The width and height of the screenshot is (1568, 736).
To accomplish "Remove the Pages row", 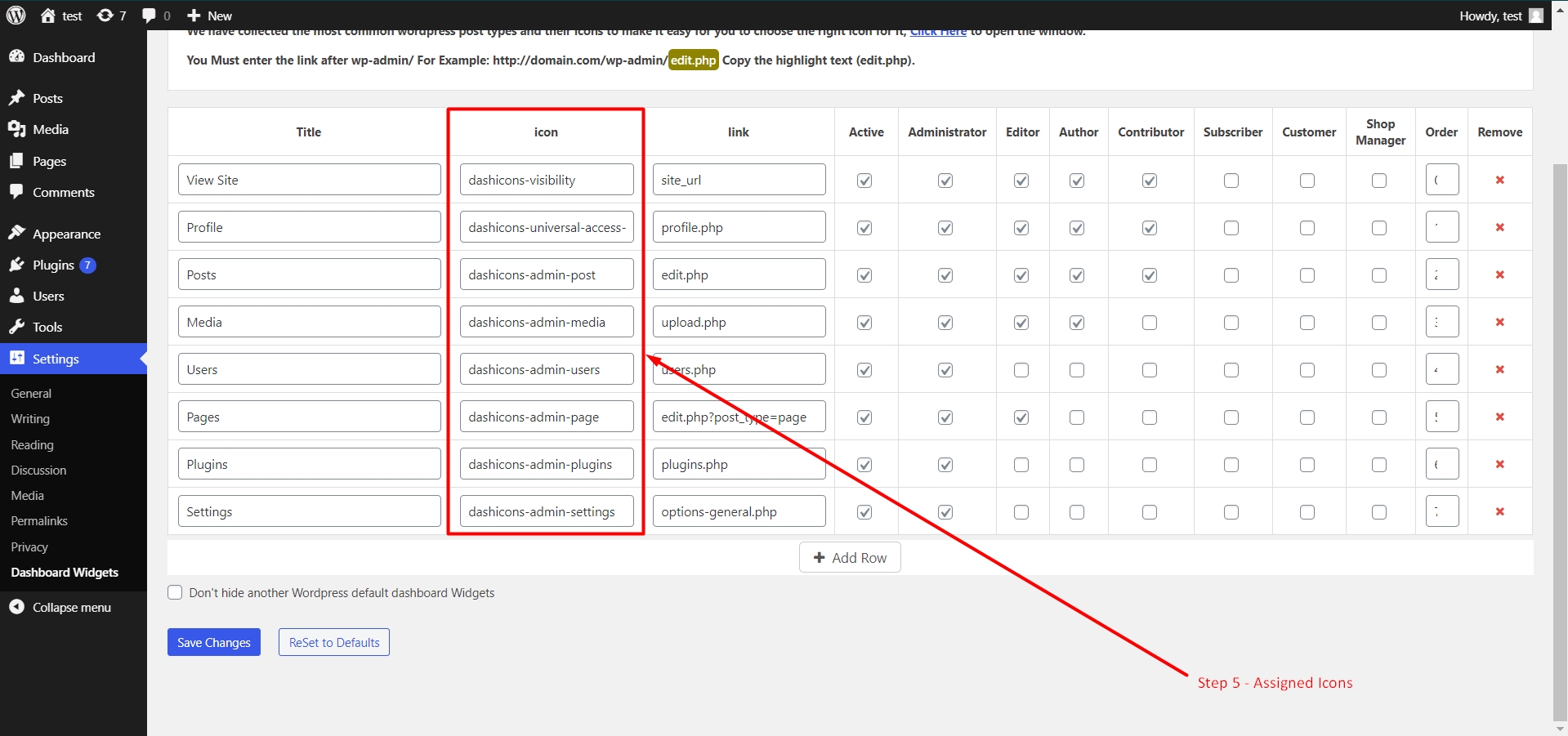I will click(1500, 417).
